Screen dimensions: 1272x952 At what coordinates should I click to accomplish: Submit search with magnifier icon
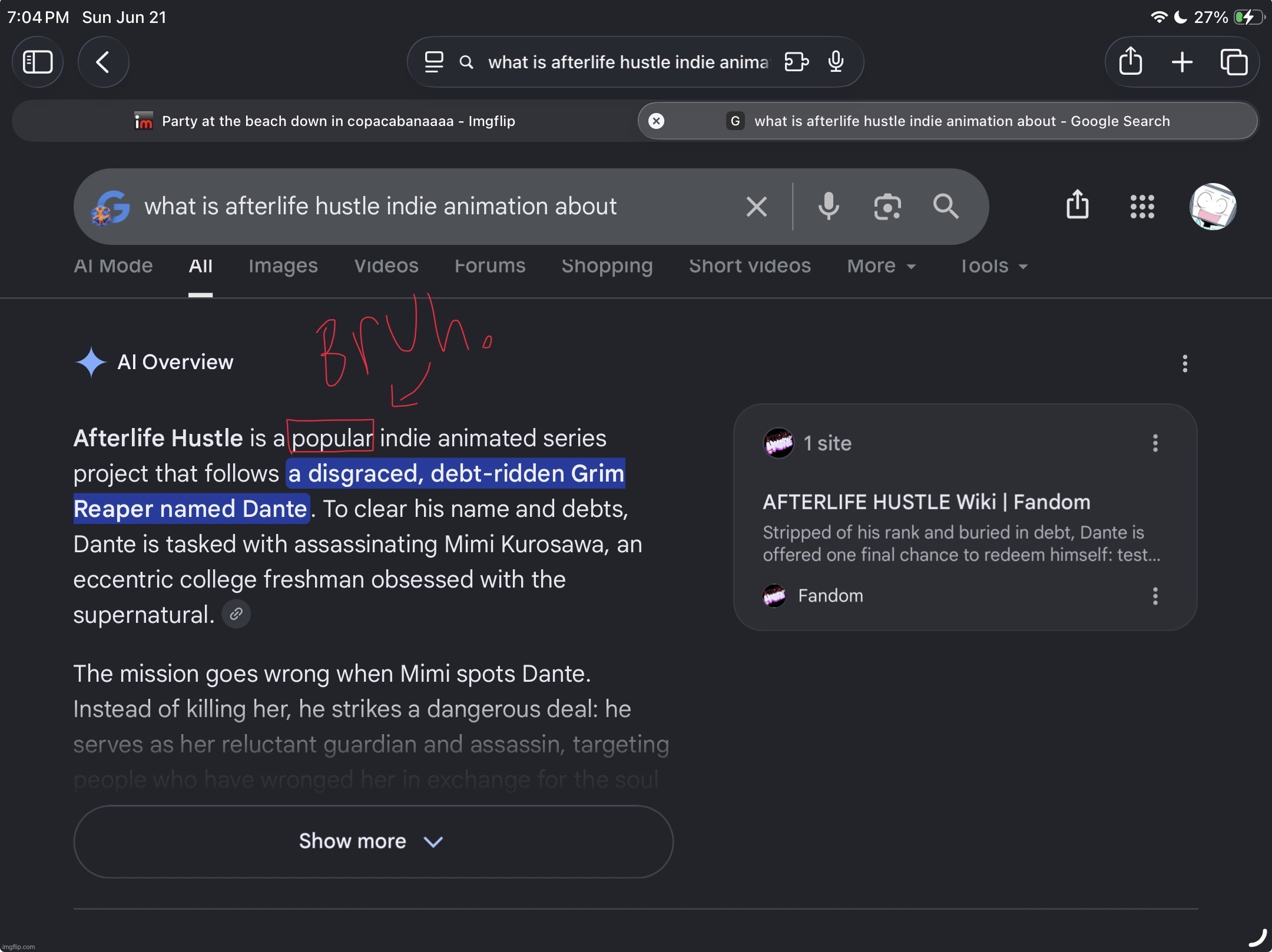[x=946, y=207]
